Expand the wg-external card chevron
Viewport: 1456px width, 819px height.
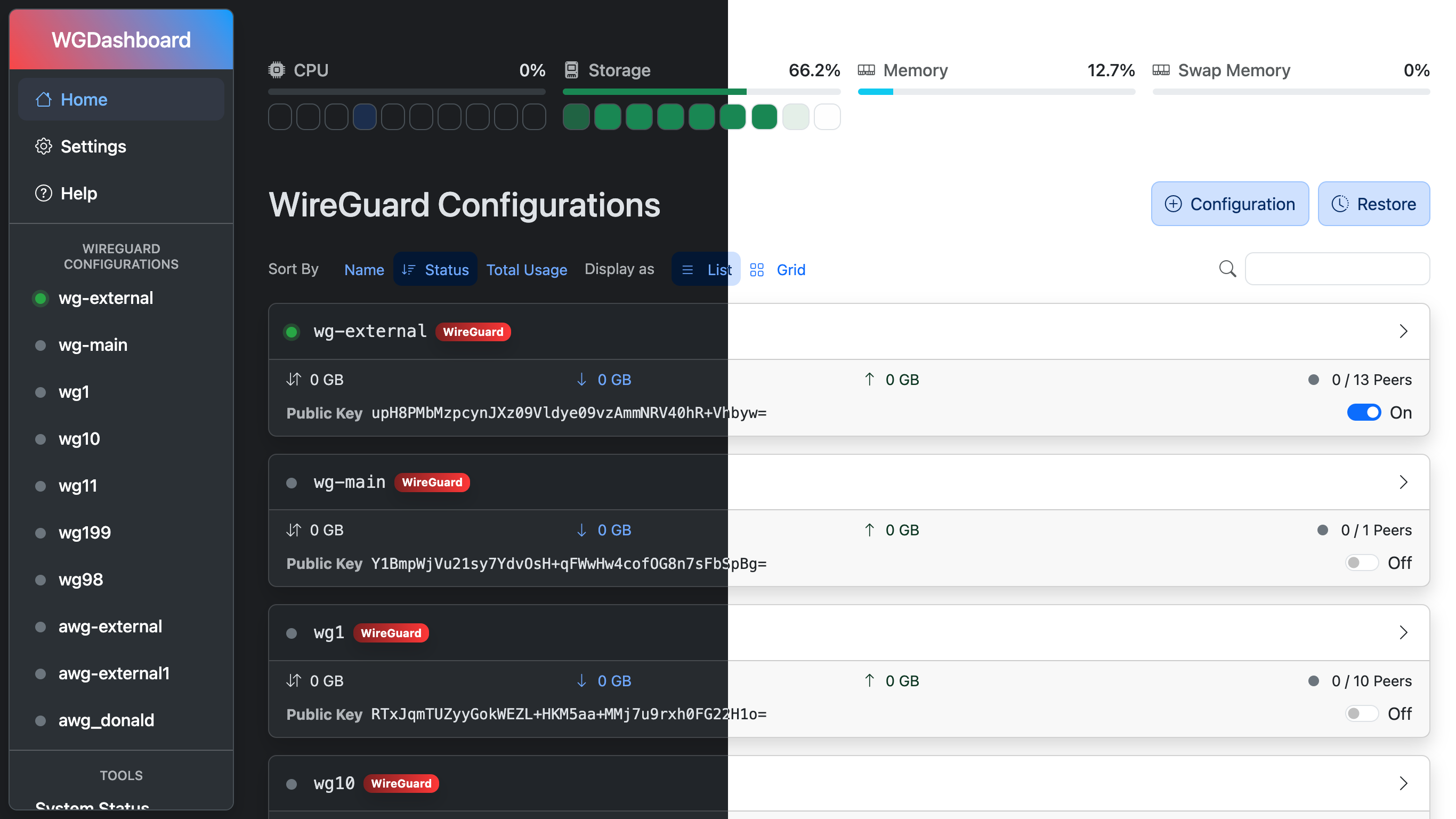1403,332
